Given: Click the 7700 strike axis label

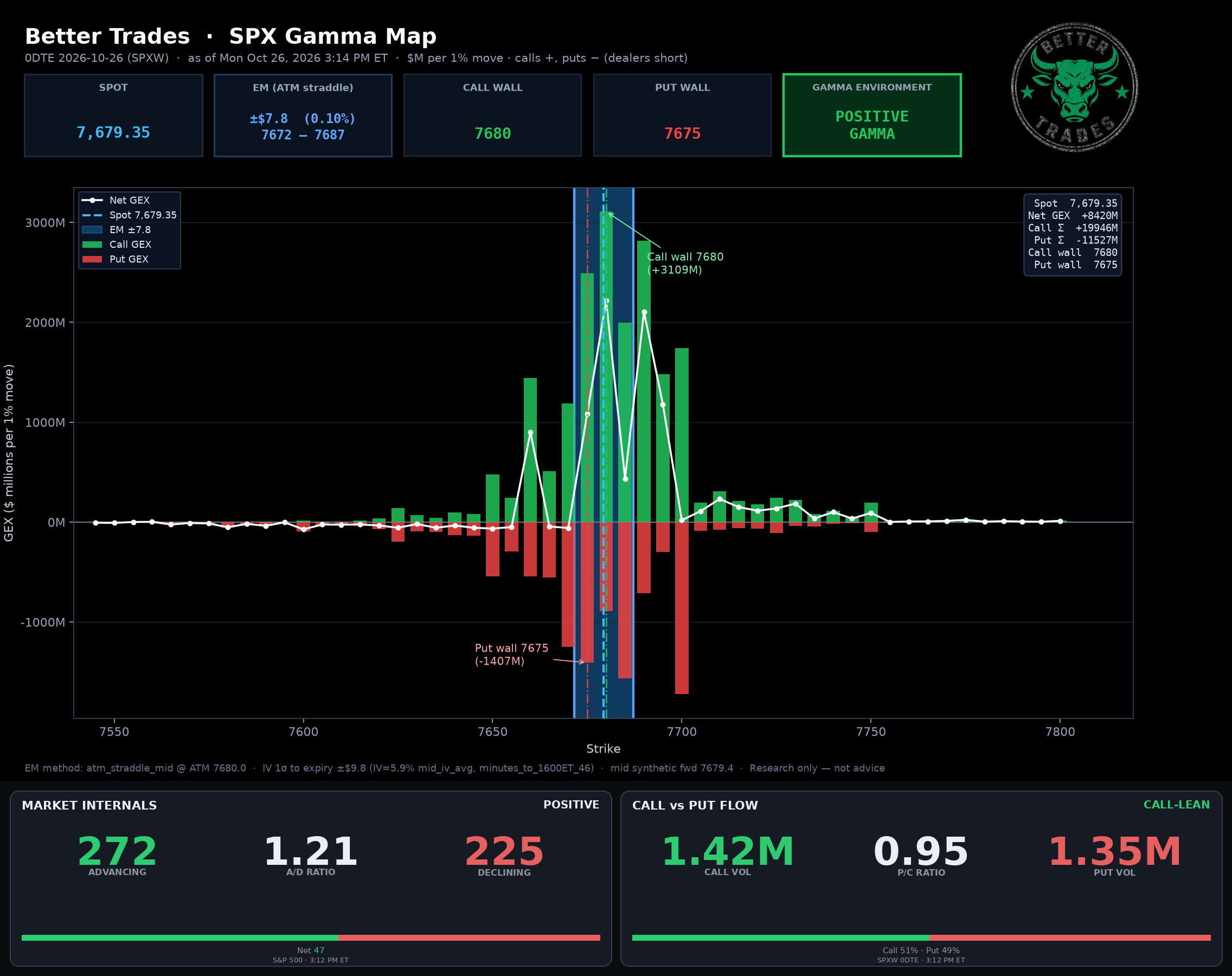Looking at the screenshot, I should 682,732.
